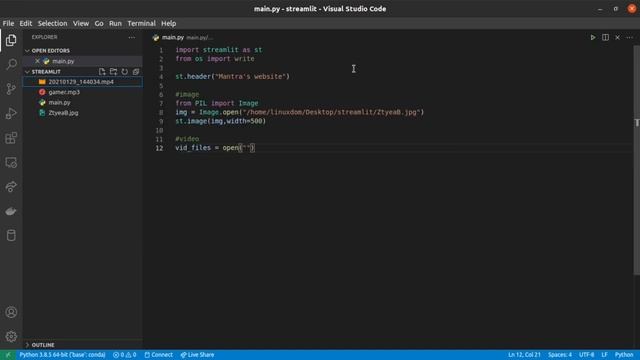Screen dimensions: 640x360
Task: Click Connect in the status bar
Action: [x=158, y=355]
